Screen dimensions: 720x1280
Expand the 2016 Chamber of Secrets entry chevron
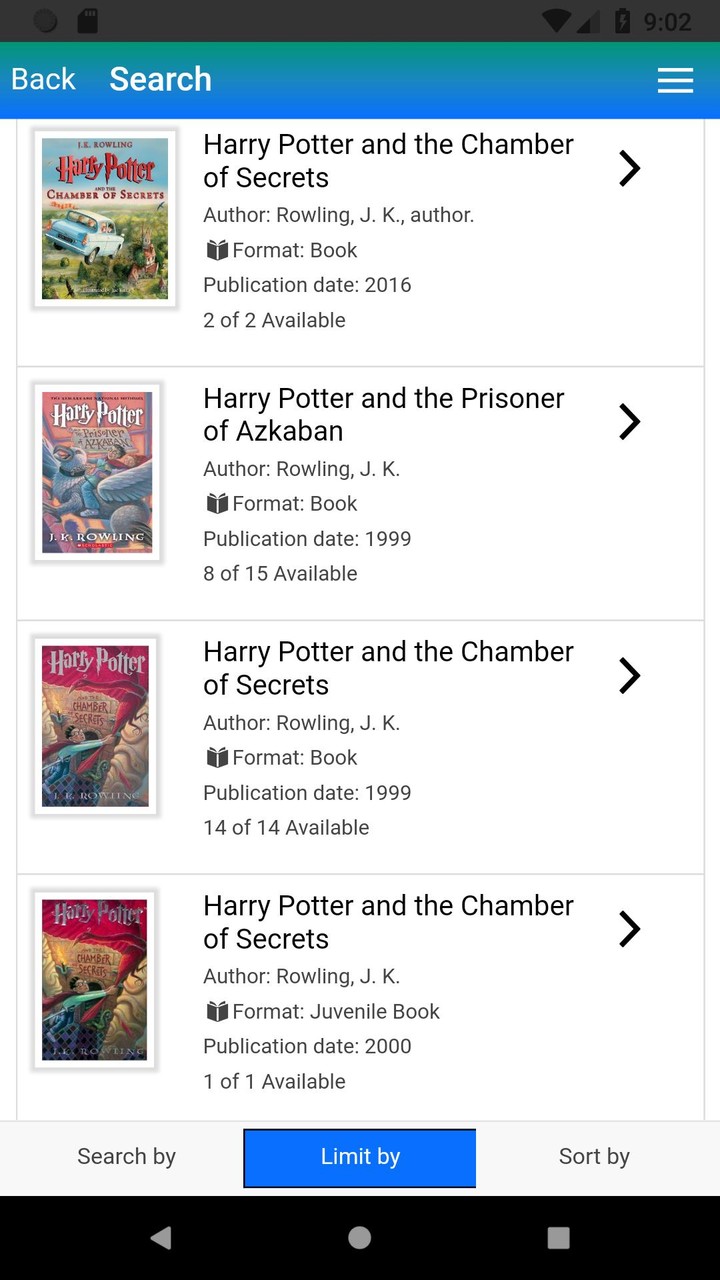(629, 168)
